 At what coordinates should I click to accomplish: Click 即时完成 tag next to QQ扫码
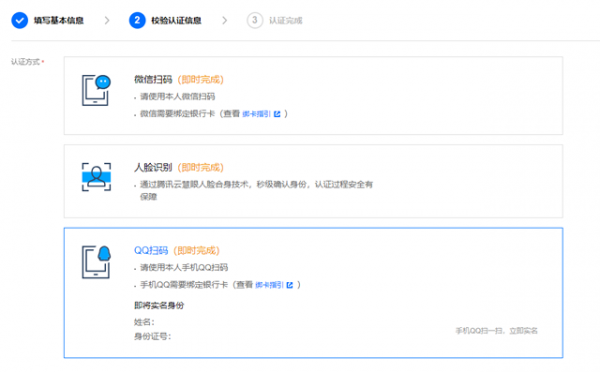pyautogui.click(x=196, y=251)
